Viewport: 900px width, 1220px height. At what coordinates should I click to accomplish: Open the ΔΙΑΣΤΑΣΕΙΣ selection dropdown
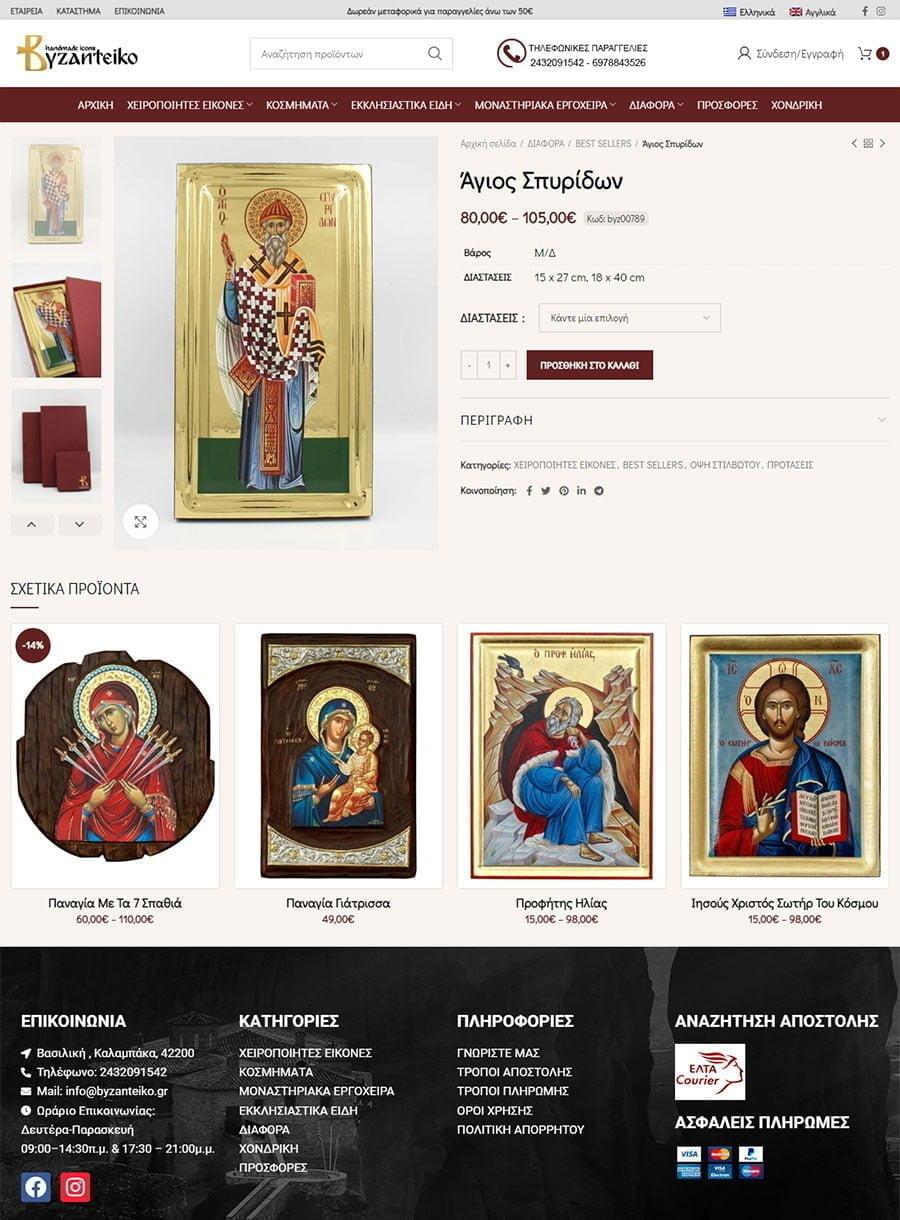629,318
